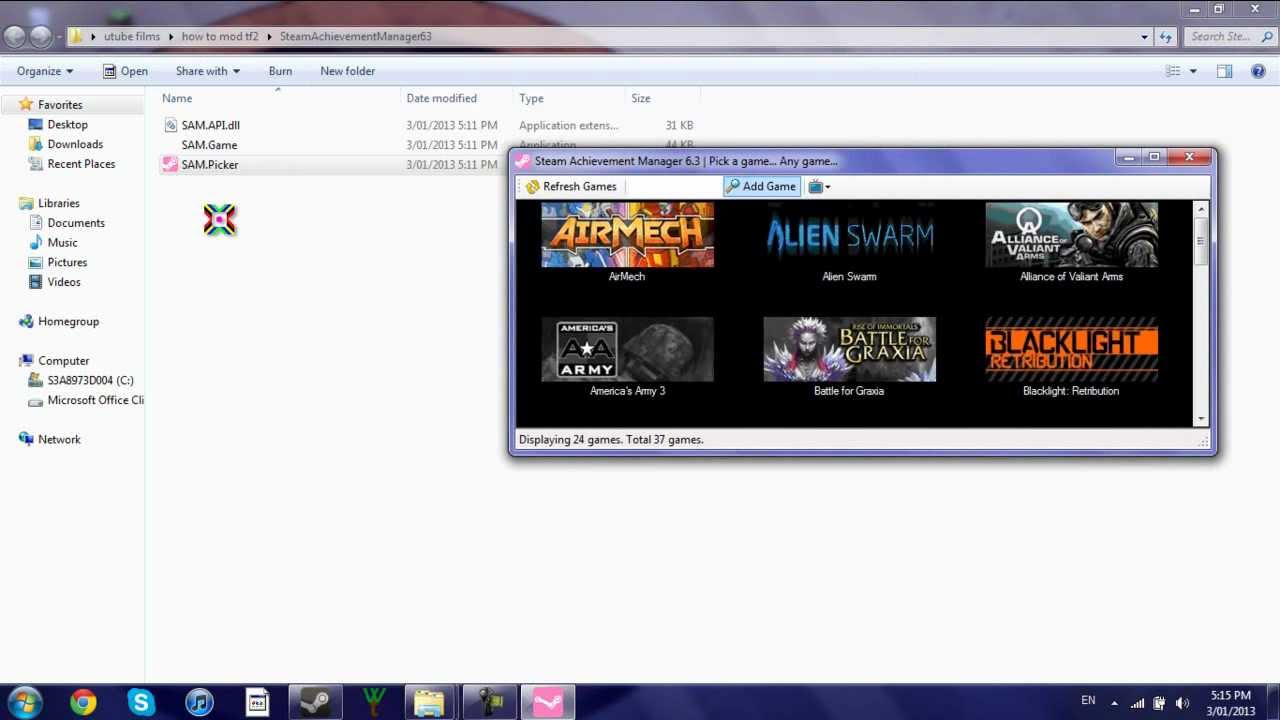The height and width of the screenshot is (720, 1280).
Task: Toggle the preview pane icon
Action: (1224, 71)
